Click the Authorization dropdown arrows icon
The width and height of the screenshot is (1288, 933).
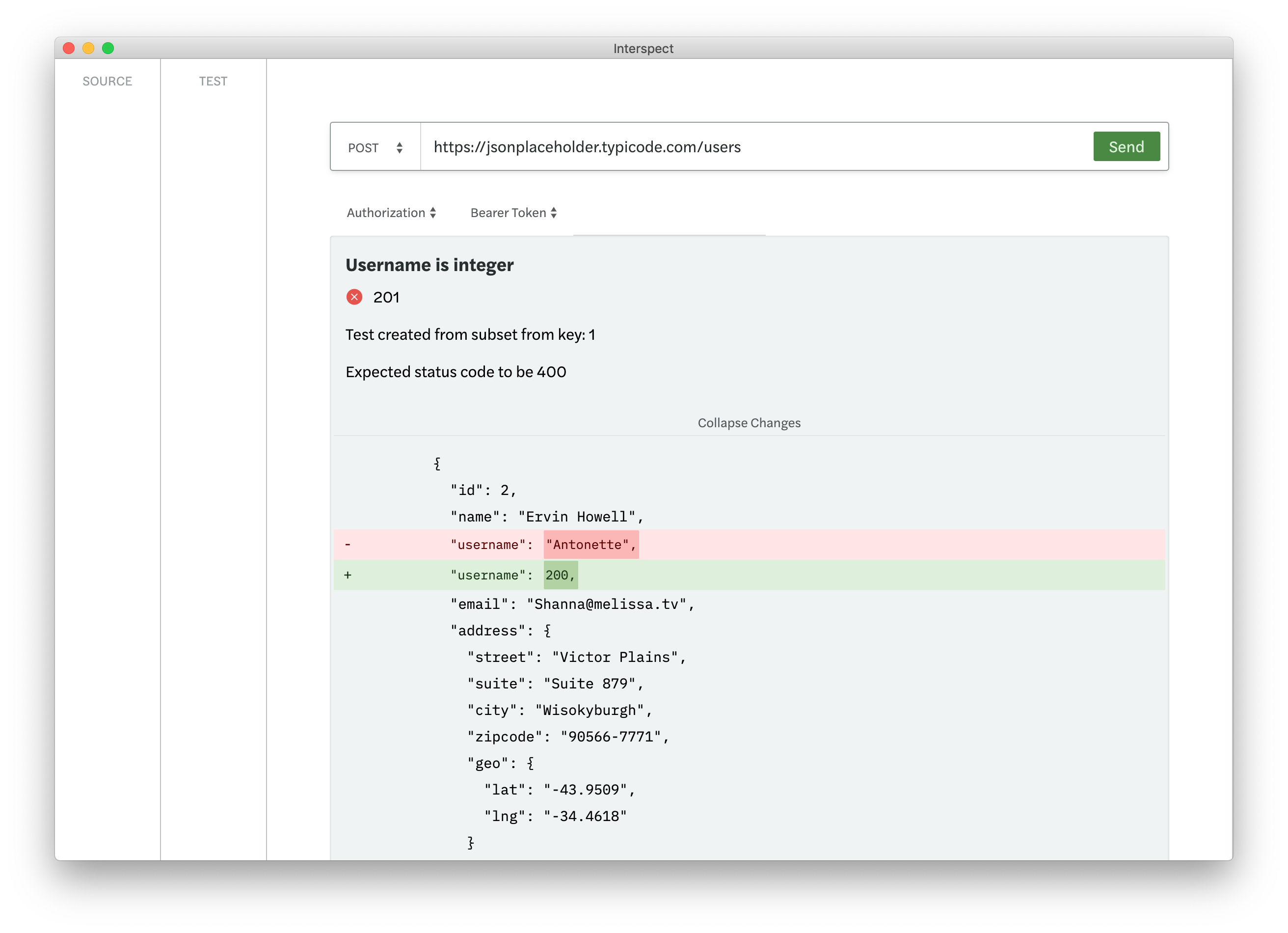[433, 213]
